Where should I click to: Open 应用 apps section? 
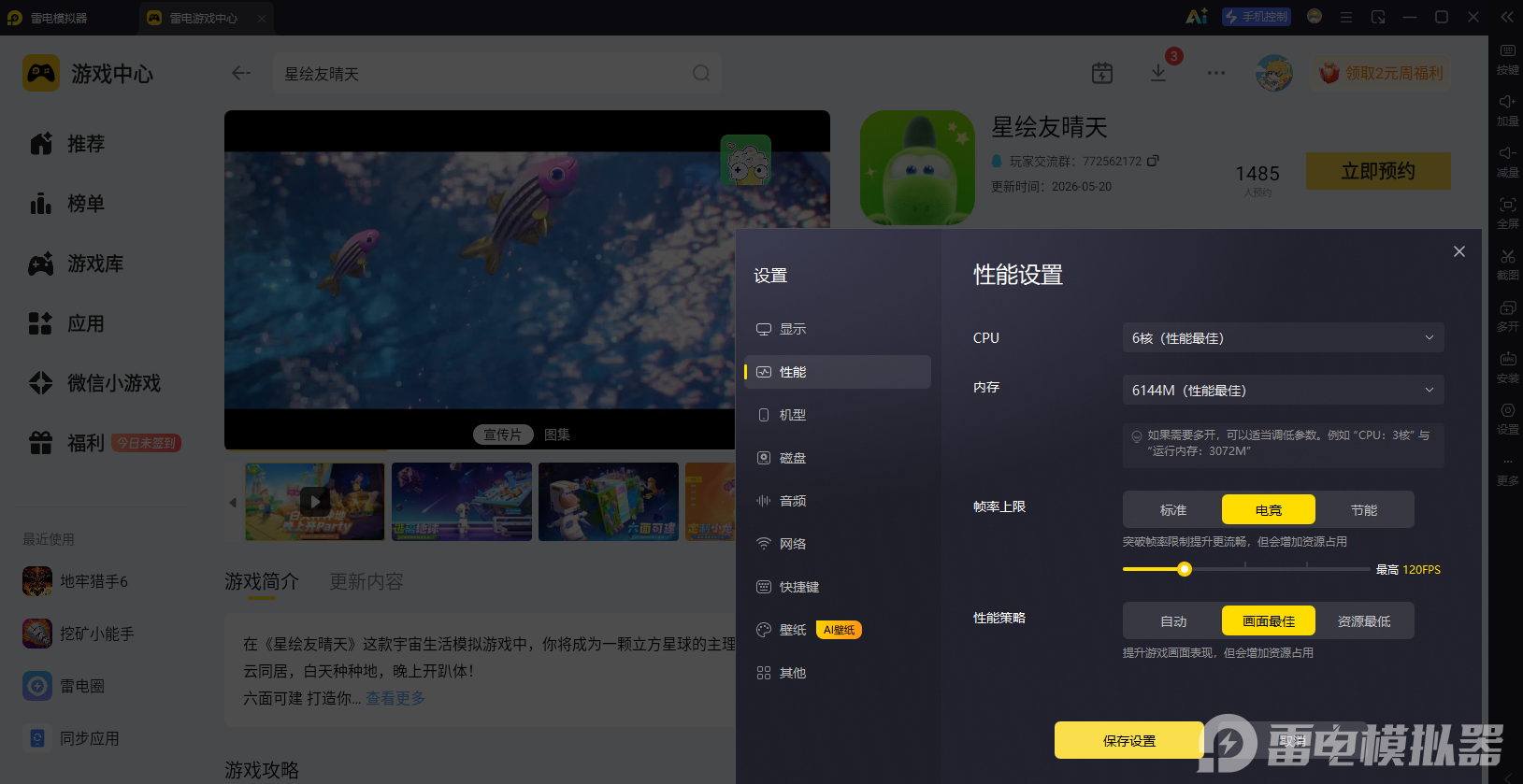tap(67, 323)
